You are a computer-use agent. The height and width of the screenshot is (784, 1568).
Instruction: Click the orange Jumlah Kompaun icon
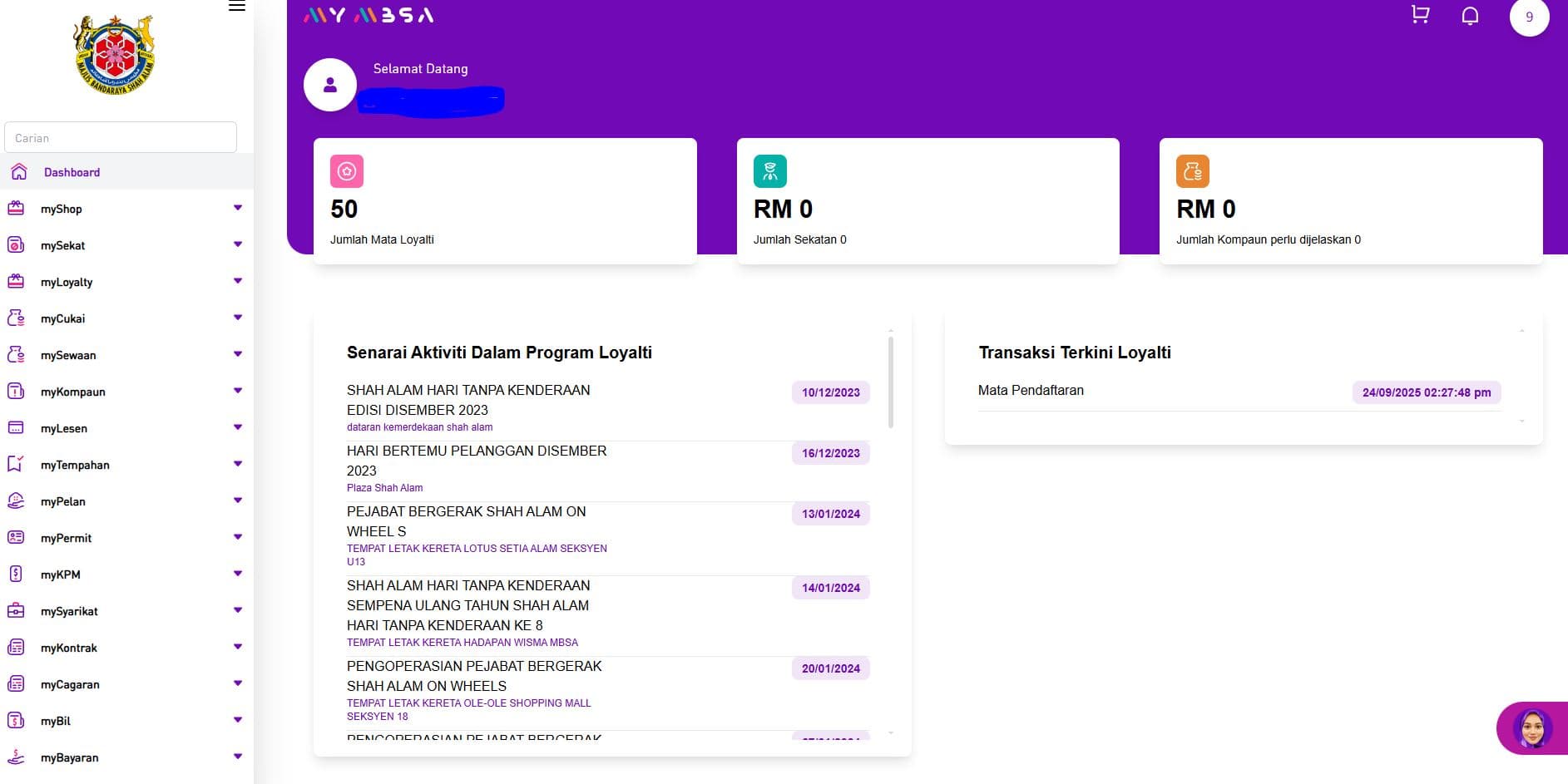1192,170
